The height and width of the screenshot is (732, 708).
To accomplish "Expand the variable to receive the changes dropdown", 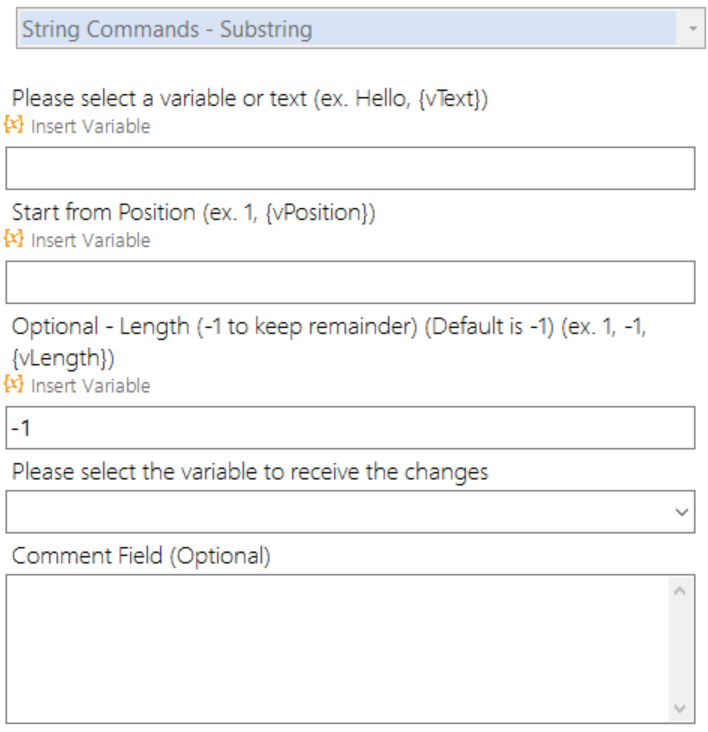I will click(x=350, y=512).
